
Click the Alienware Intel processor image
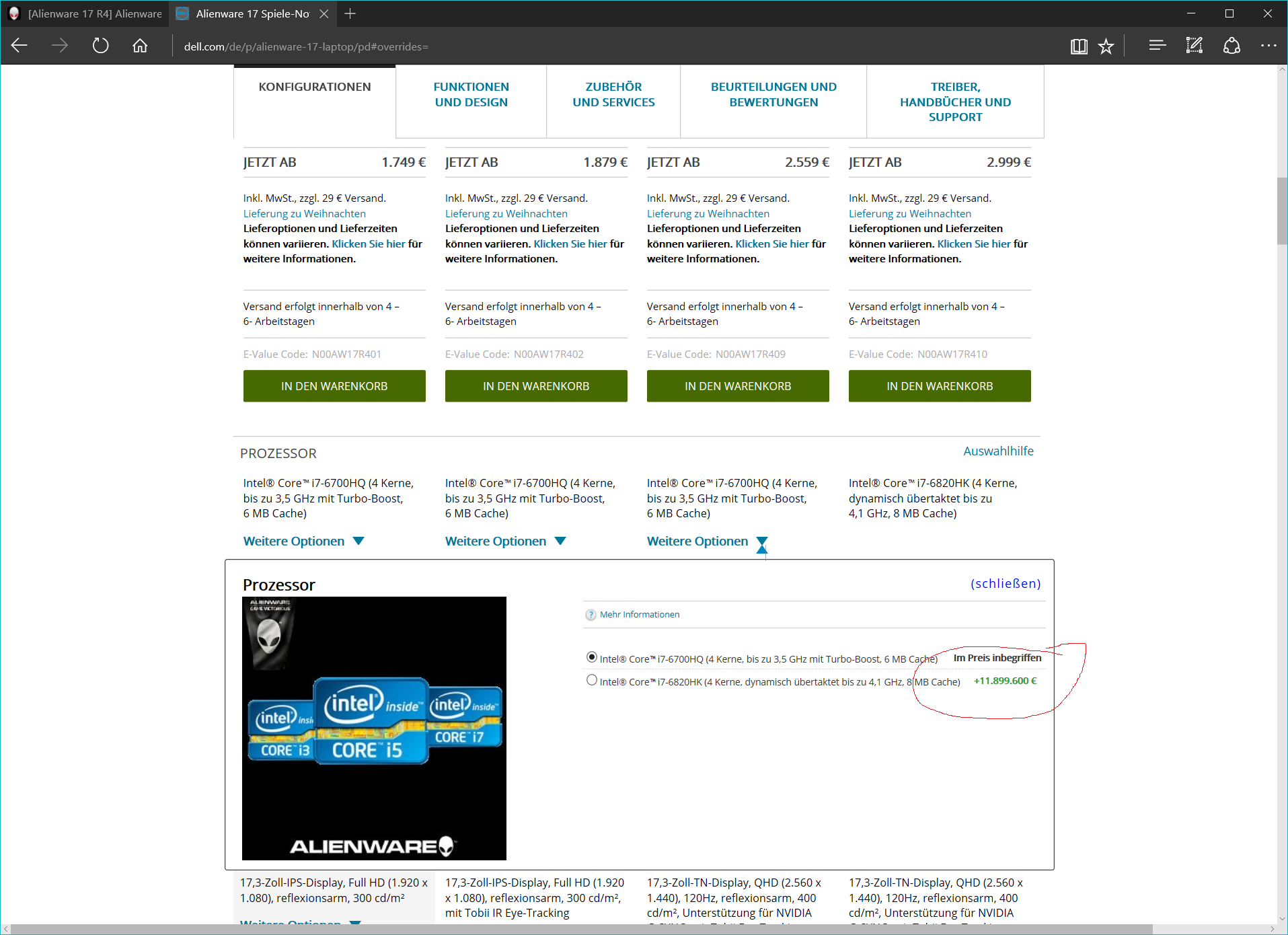(374, 728)
